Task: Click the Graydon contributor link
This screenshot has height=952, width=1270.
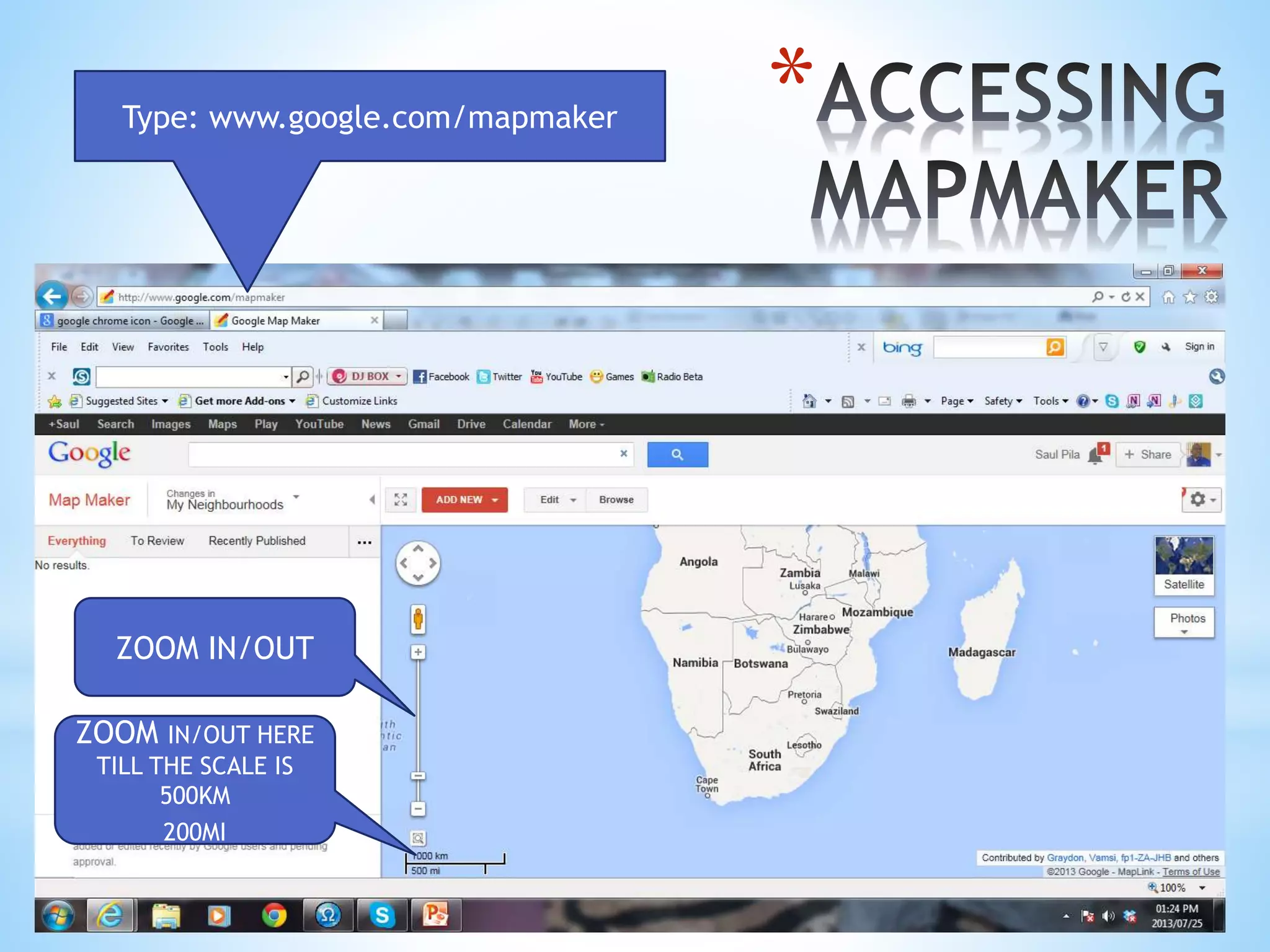Action: click(1065, 858)
